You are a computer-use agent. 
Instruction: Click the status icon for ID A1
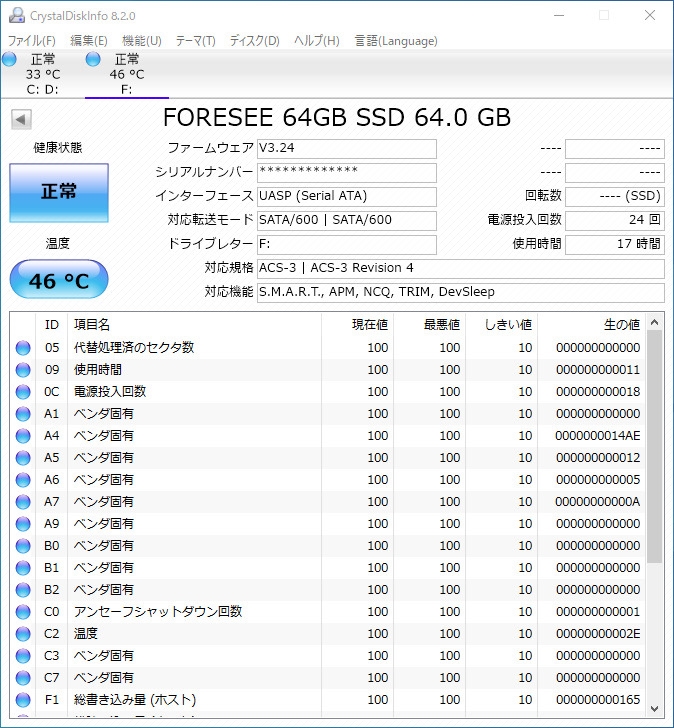click(x=23, y=414)
